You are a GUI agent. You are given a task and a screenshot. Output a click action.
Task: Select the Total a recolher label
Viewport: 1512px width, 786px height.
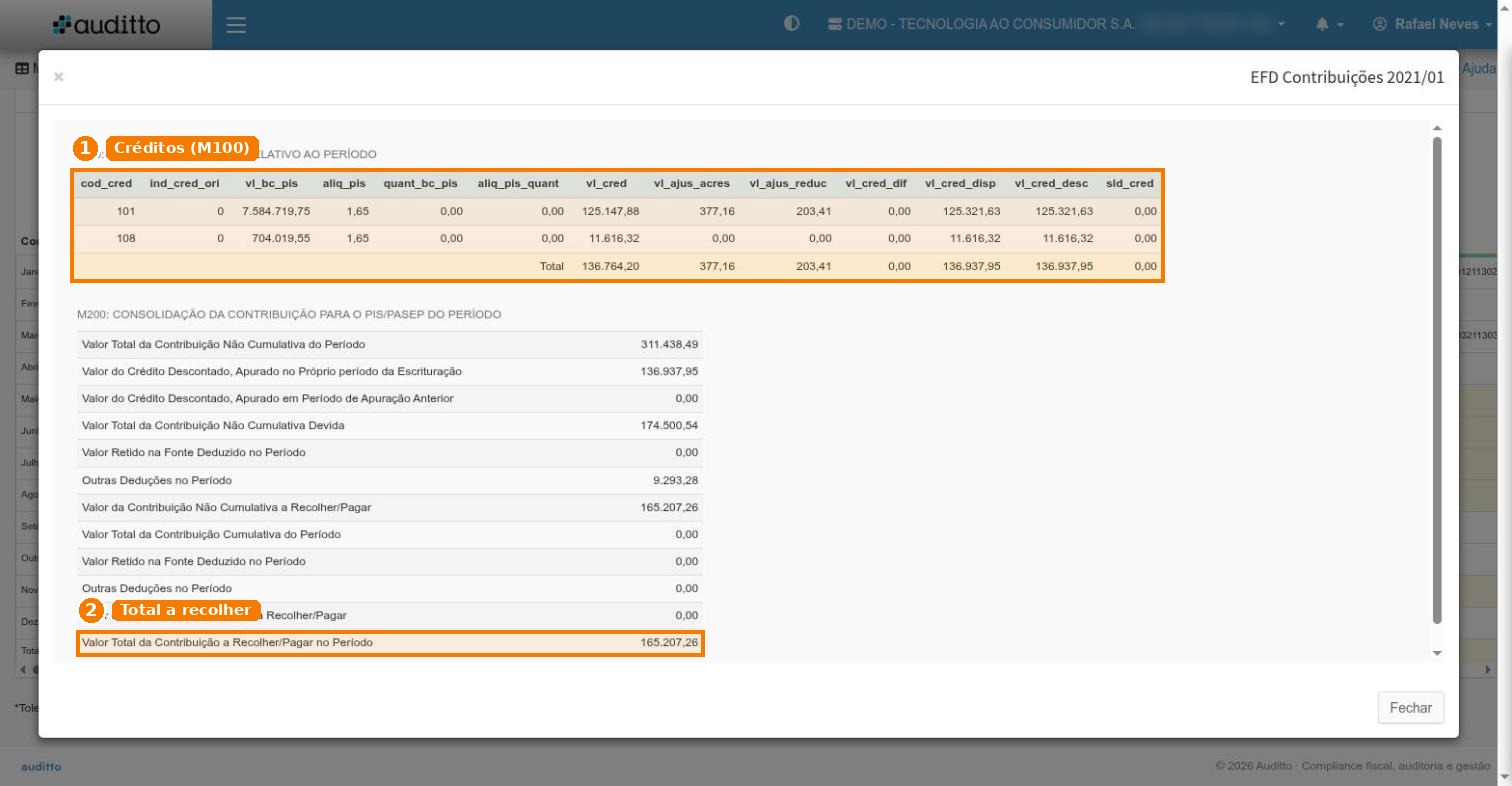click(186, 610)
